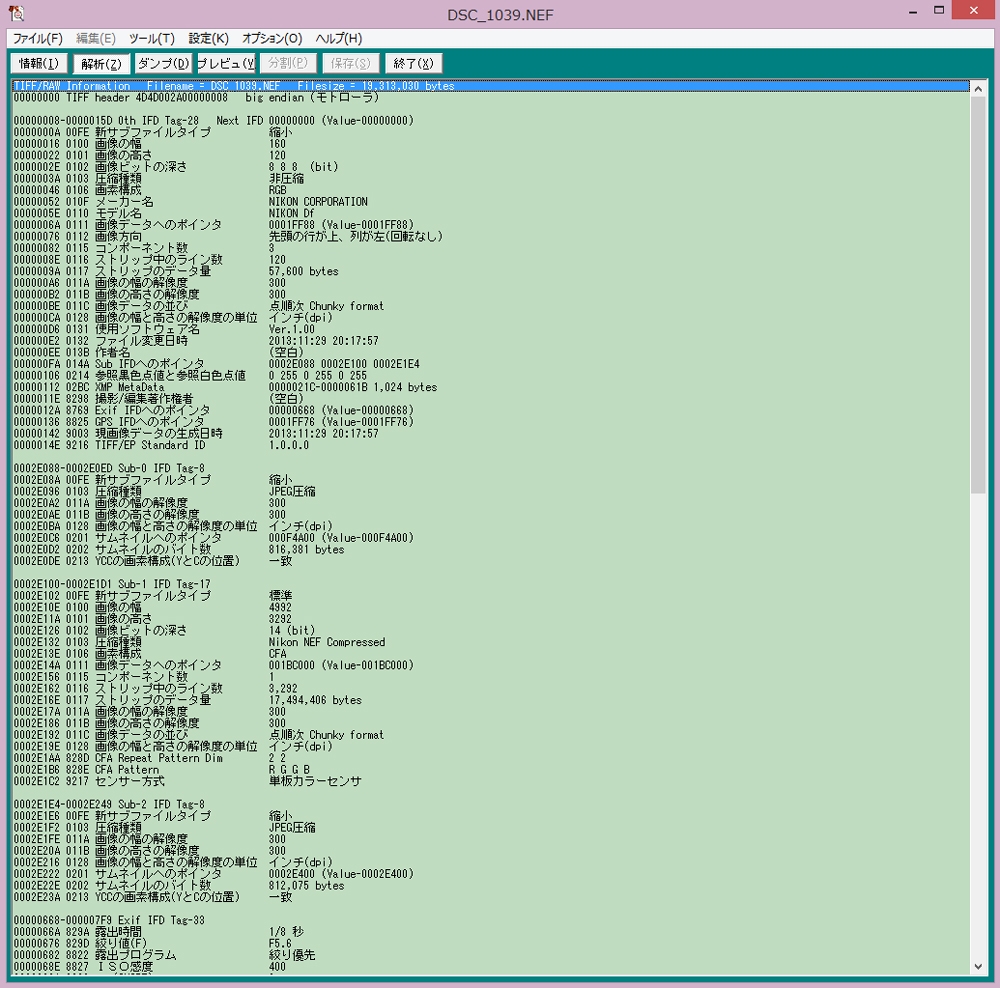
Task: Select the 絞り値 F5.6 row
Action: 490,943
